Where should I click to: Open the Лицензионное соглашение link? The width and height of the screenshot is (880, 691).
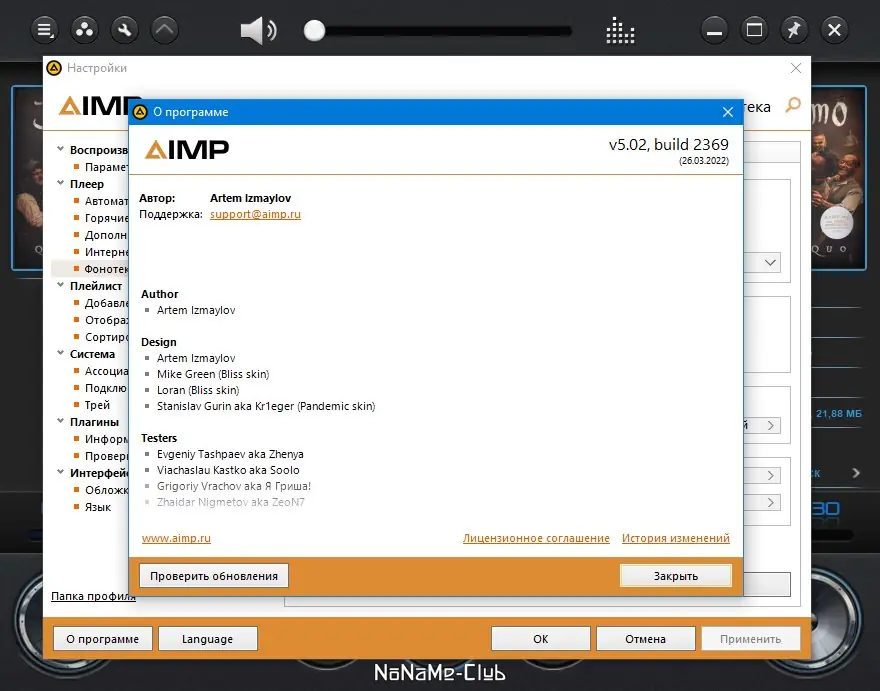click(536, 538)
